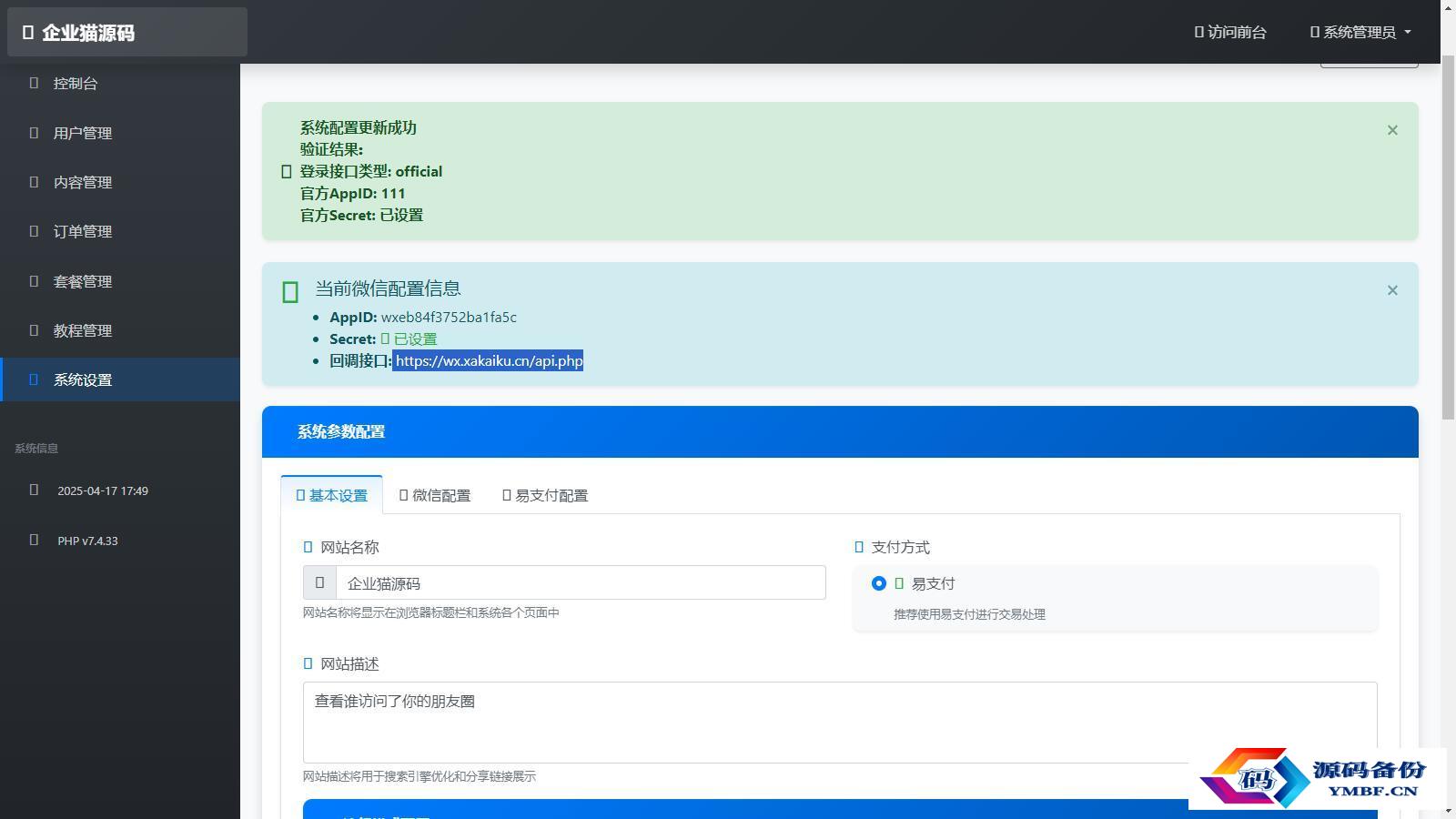This screenshot has height=819, width=1456.
Task: Click the 推荐使用易支付进行交易处理 hint text
Action: [x=969, y=614]
